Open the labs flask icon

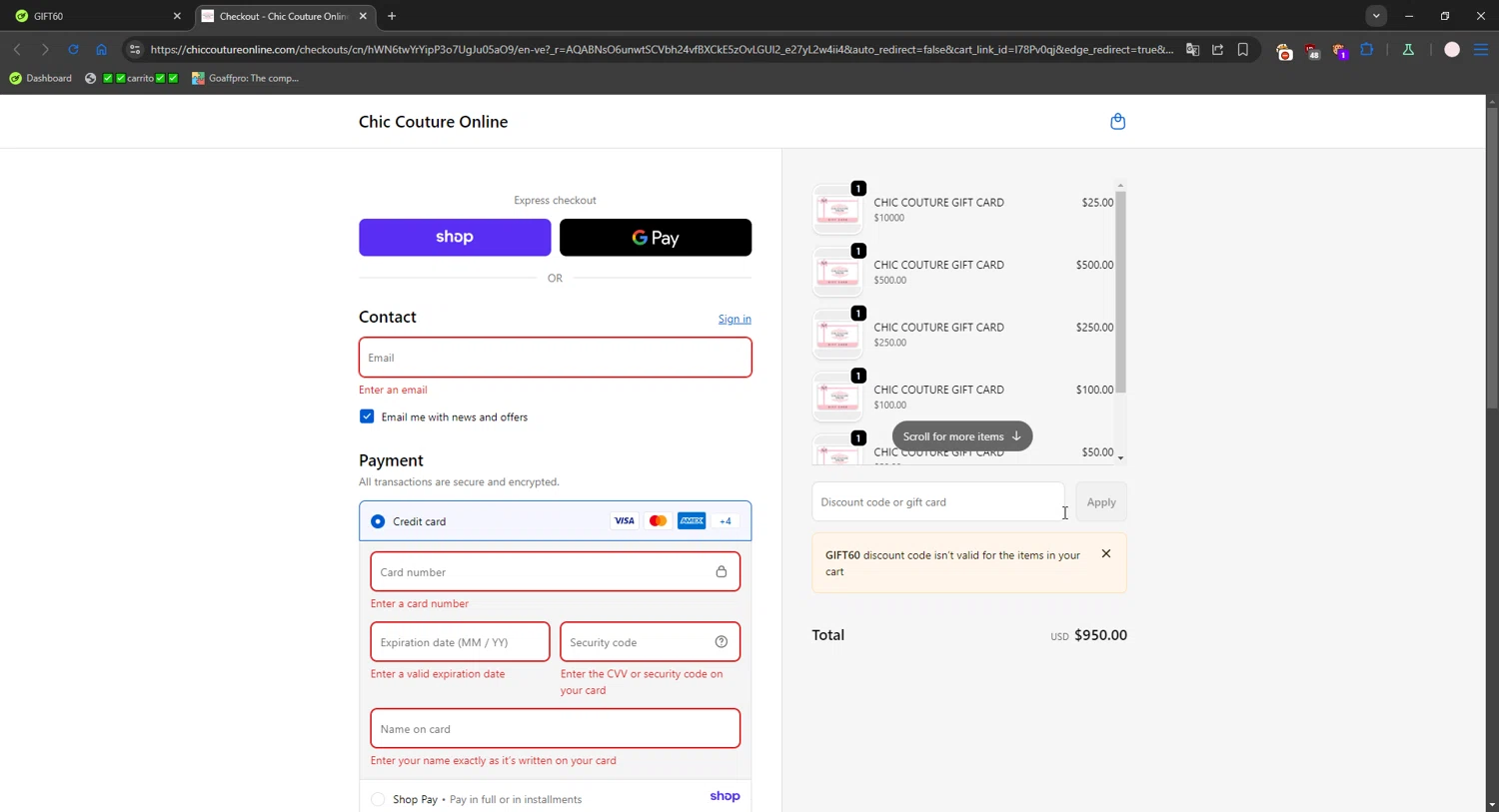1408,49
